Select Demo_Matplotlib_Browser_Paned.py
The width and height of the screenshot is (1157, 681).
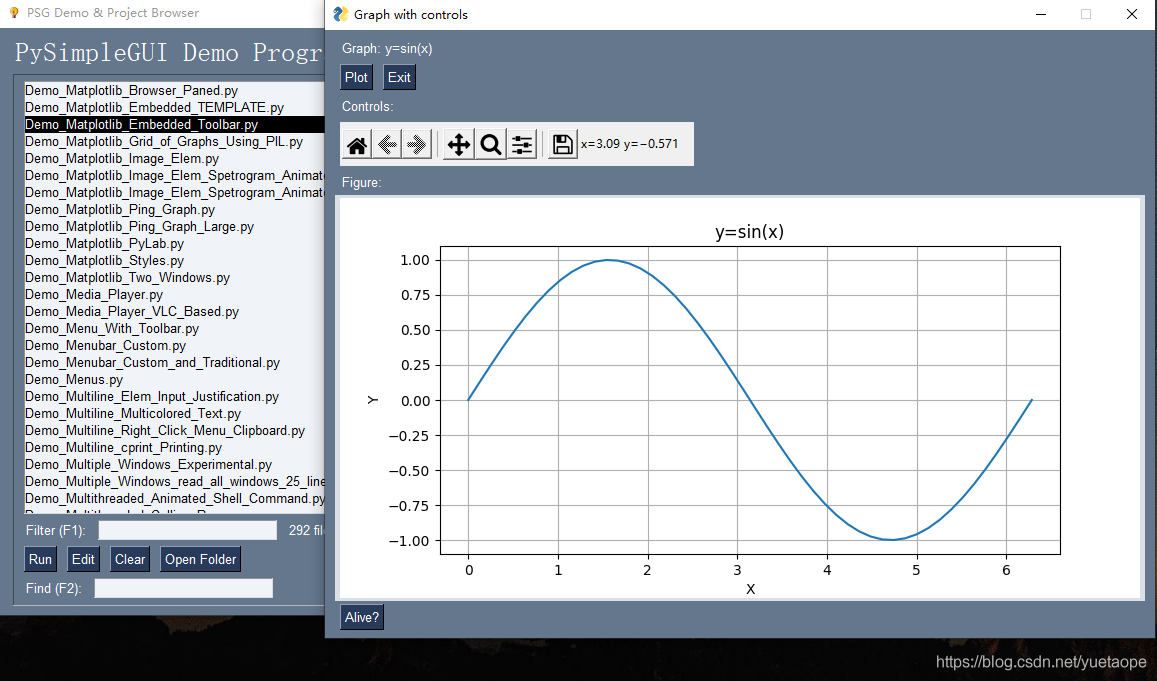tap(174, 91)
